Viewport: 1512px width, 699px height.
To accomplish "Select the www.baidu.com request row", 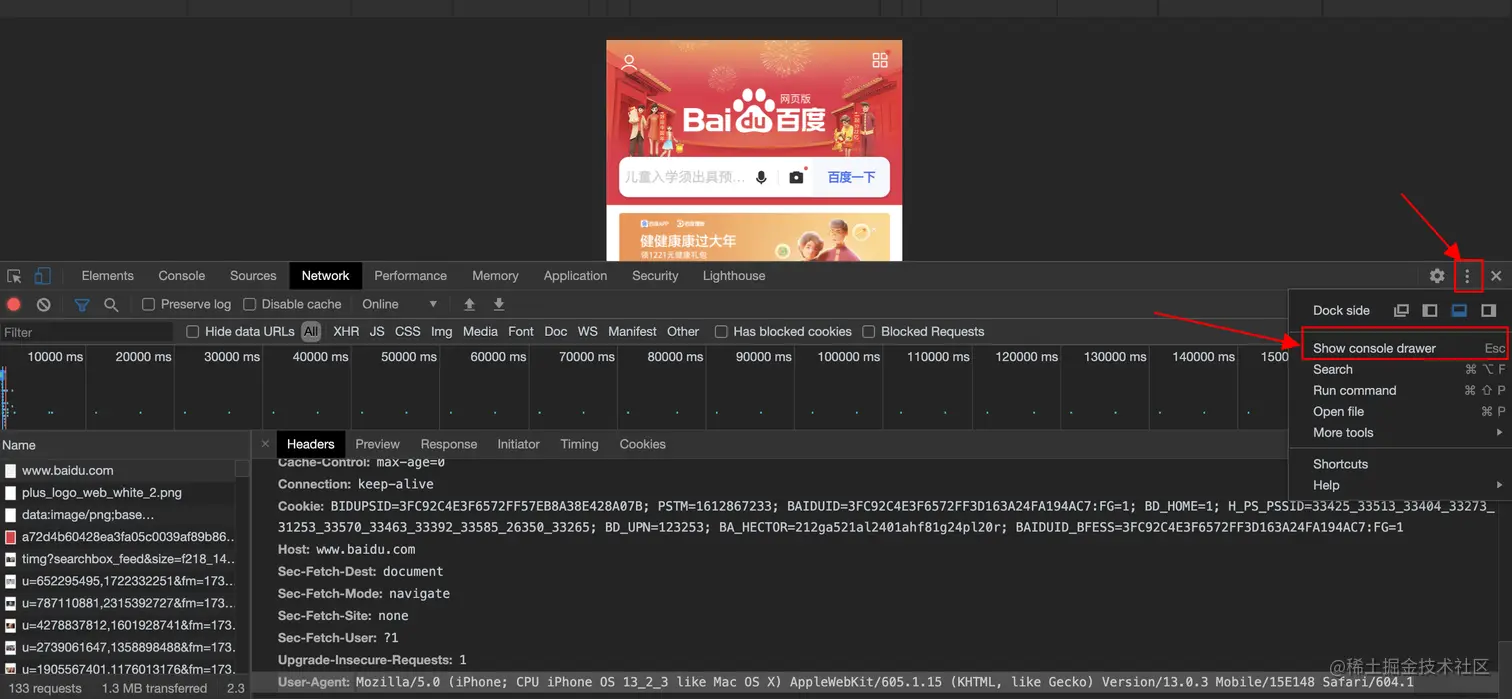I will point(118,470).
